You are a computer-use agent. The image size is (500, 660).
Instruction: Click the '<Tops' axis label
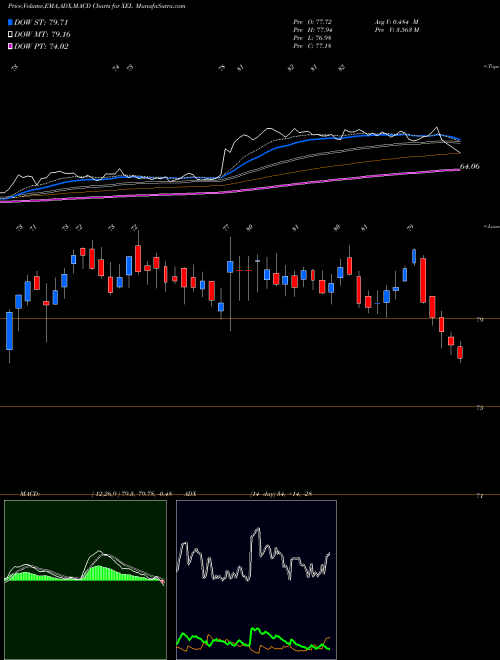click(x=490, y=67)
